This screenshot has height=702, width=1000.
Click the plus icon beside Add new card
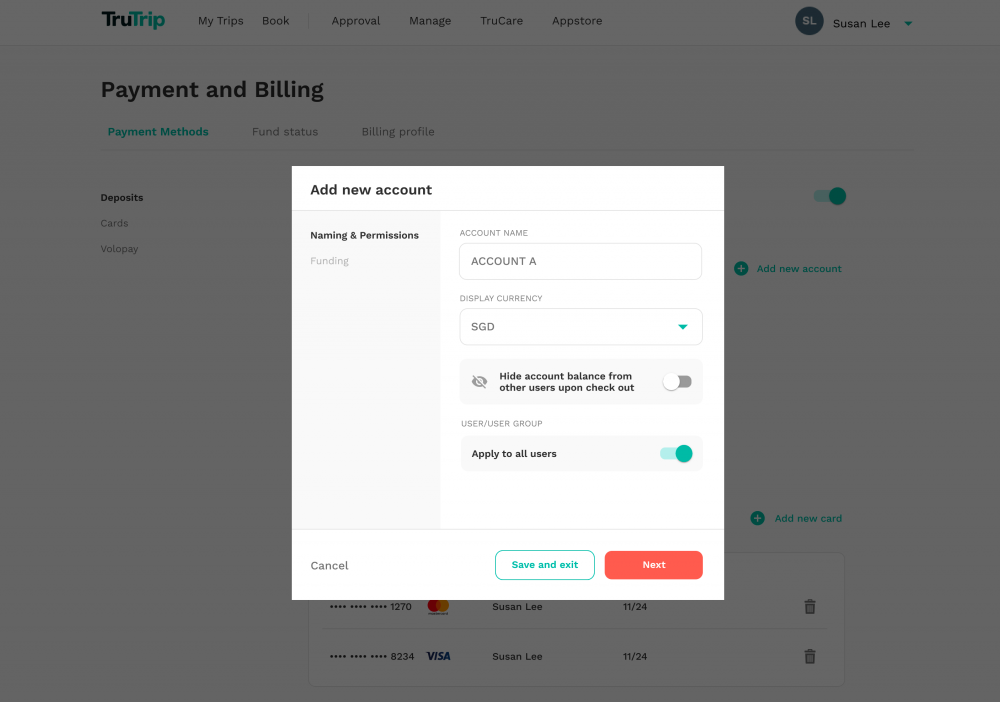[x=757, y=518]
